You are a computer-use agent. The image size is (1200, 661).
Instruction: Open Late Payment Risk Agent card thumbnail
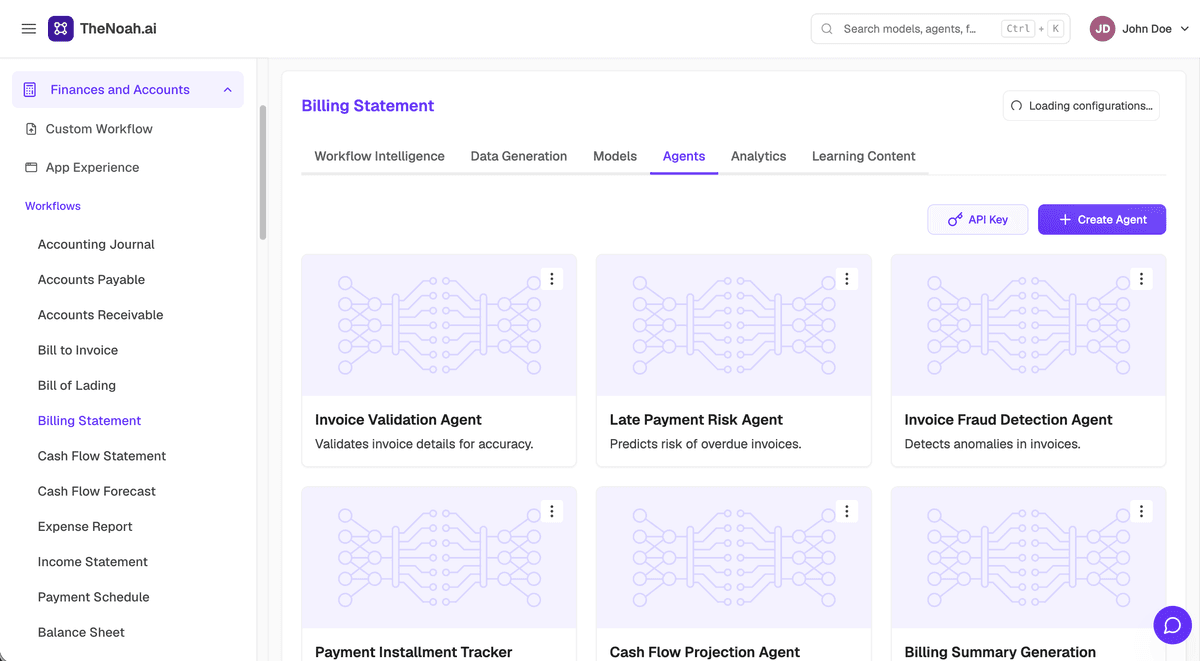734,325
